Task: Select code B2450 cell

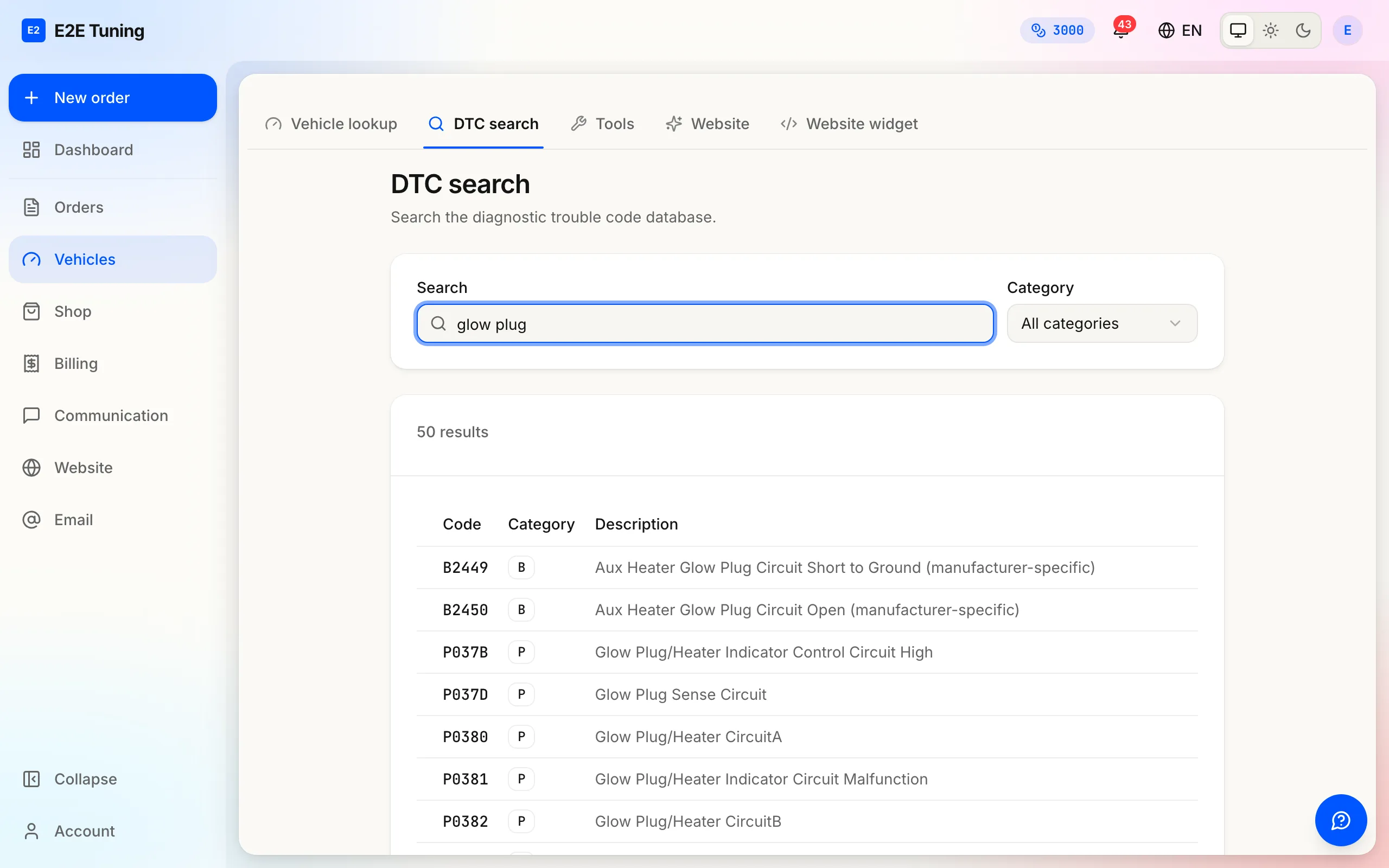Action: point(465,610)
